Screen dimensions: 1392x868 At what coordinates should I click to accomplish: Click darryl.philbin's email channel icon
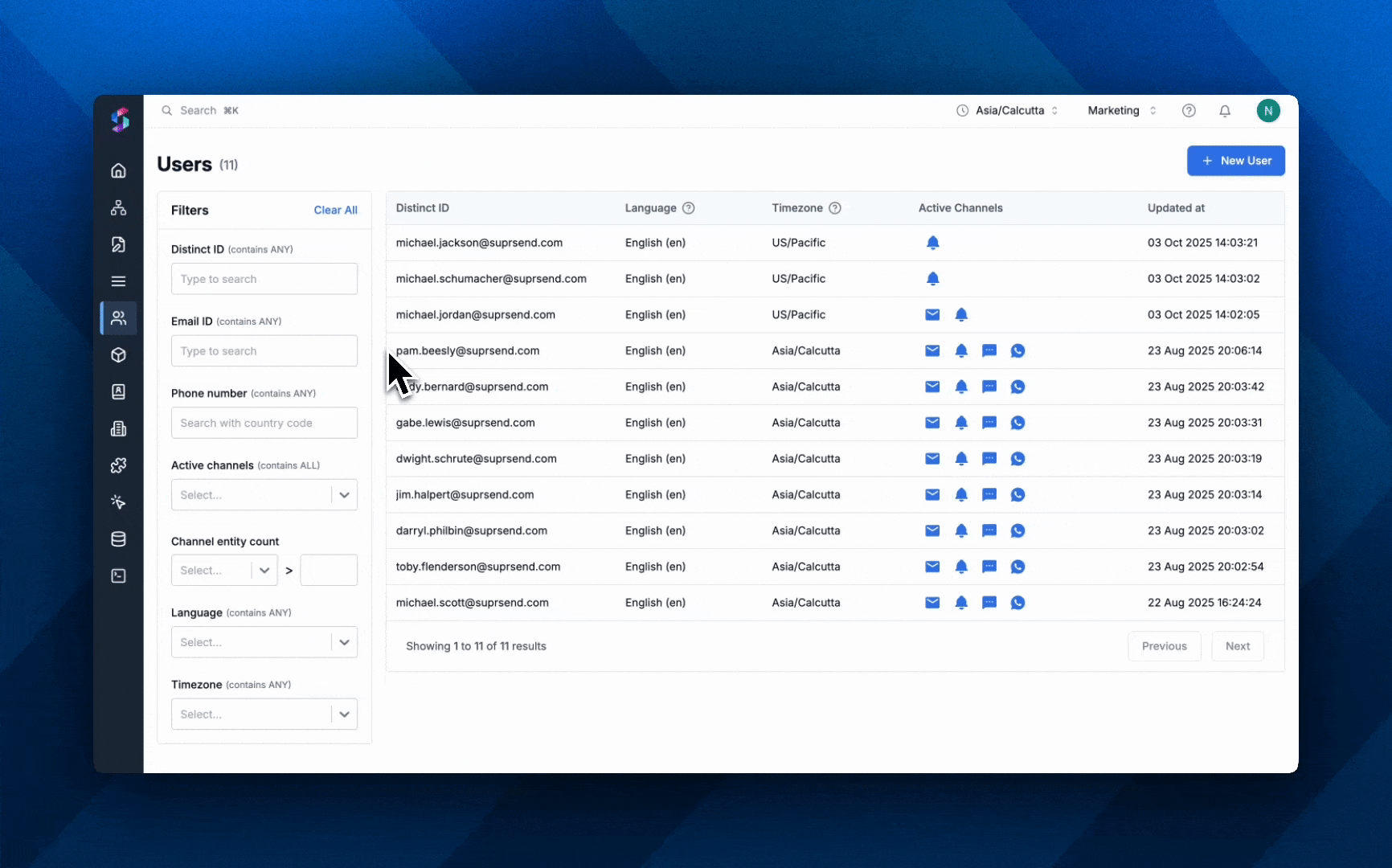(932, 530)
